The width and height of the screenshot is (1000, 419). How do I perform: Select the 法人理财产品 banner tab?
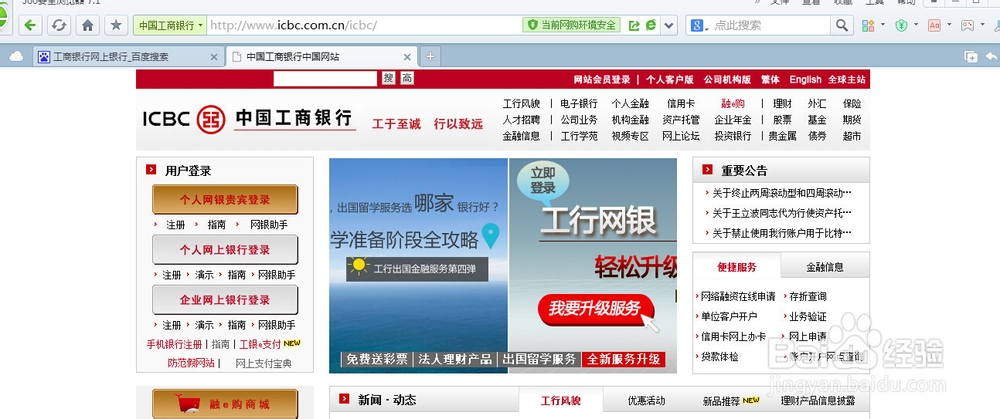tap(455, 359)
